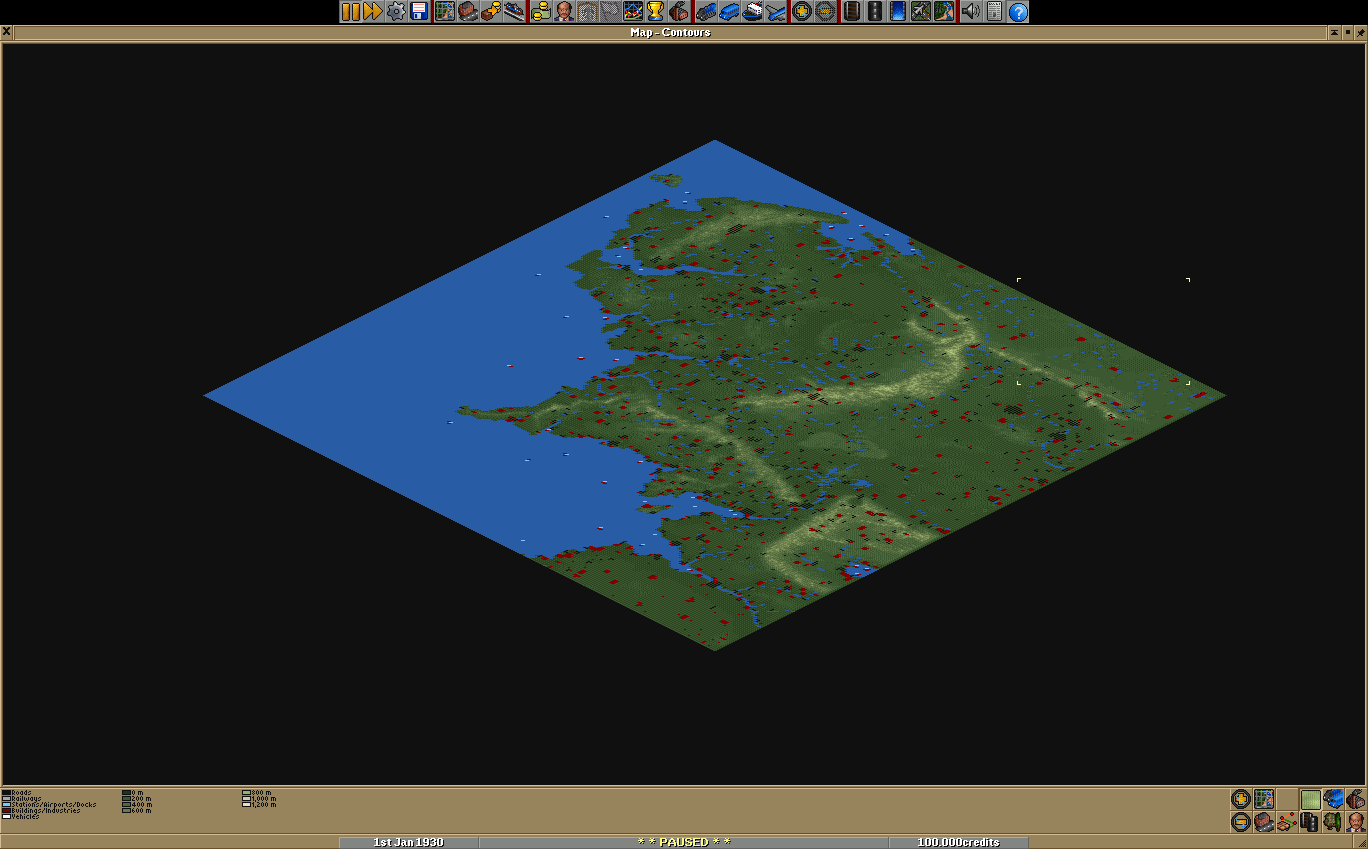Show vehicles on the smallmap
This screenshot has width=1368, height=849.
(1333, 799)
